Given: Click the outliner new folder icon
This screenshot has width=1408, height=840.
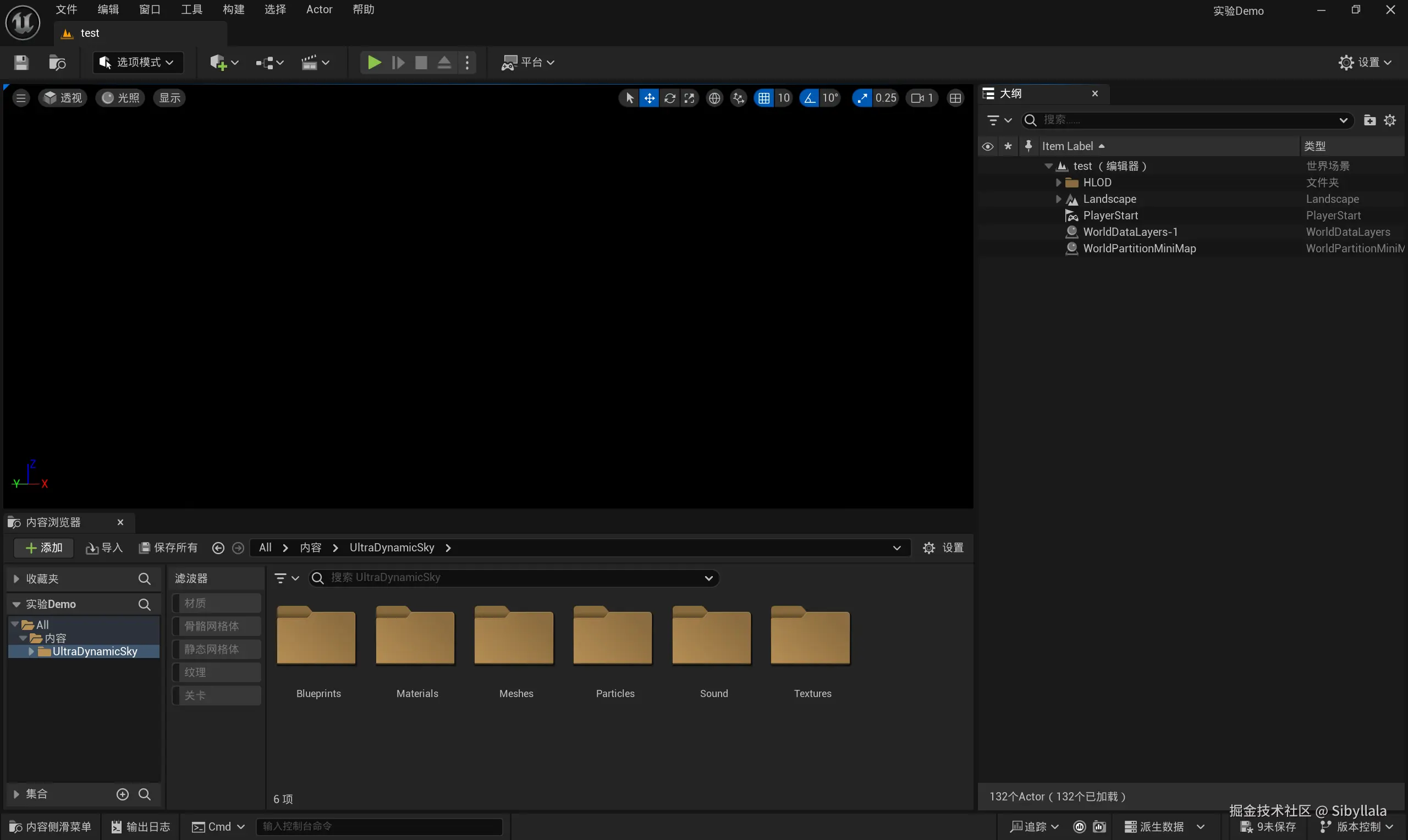Looking at the screenshot, I should click(1369, 120).
